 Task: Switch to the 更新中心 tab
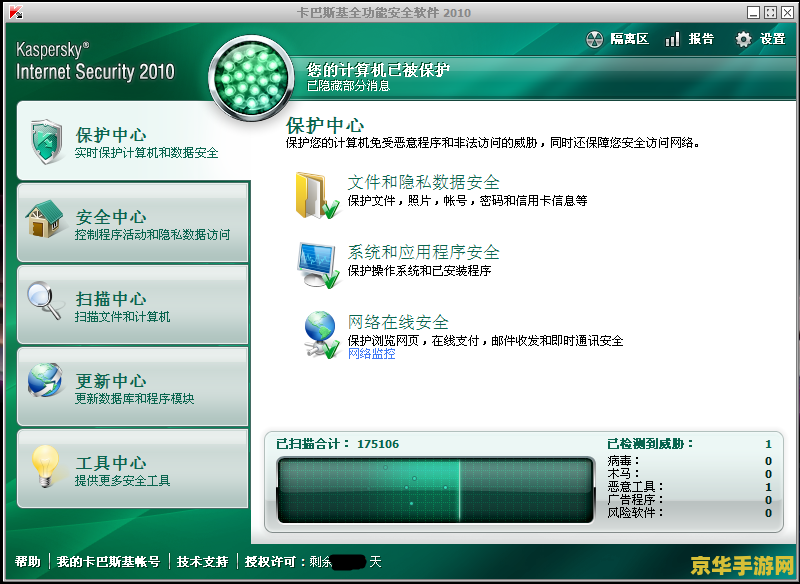(133, 387)
